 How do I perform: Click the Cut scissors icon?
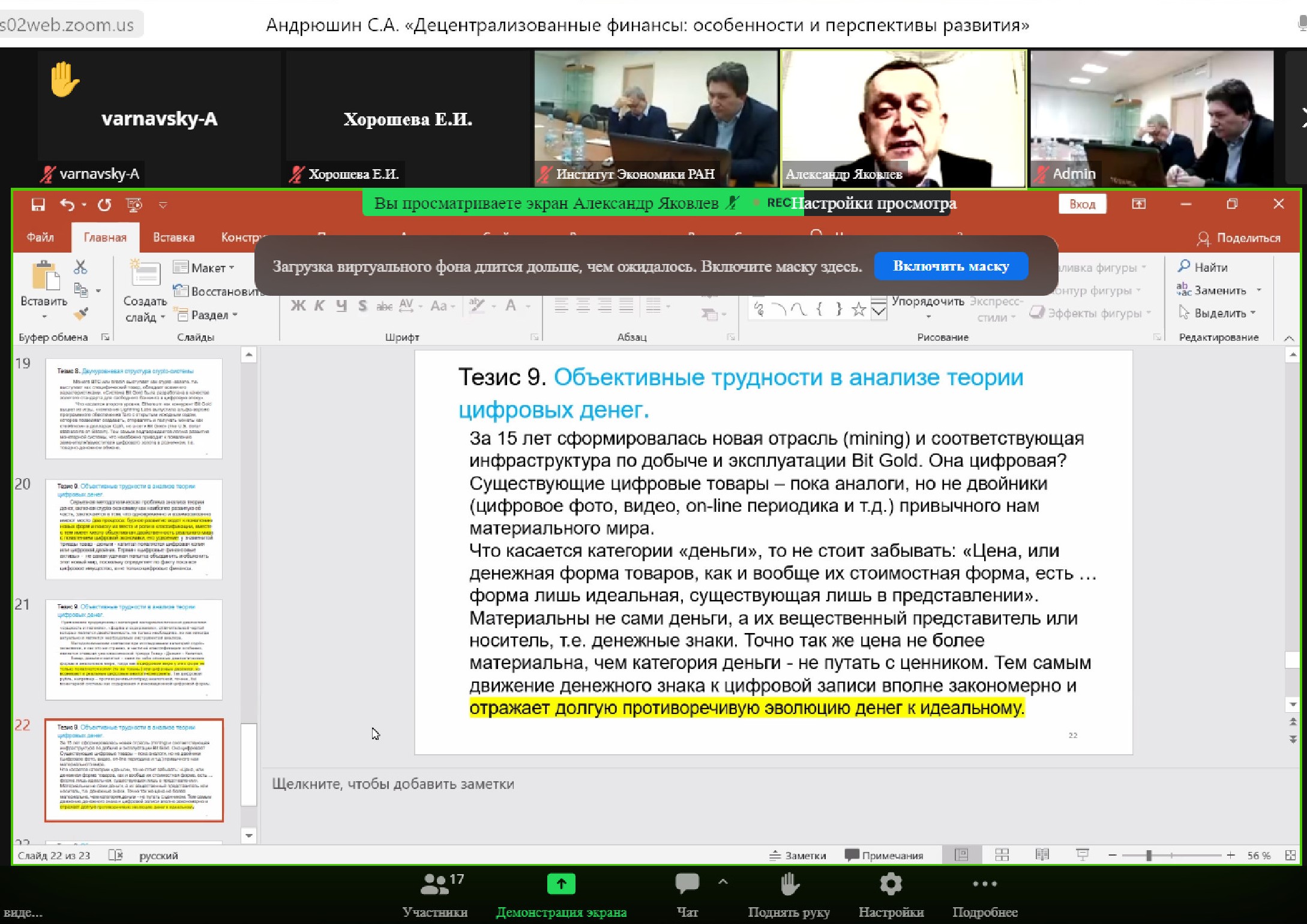80,266
